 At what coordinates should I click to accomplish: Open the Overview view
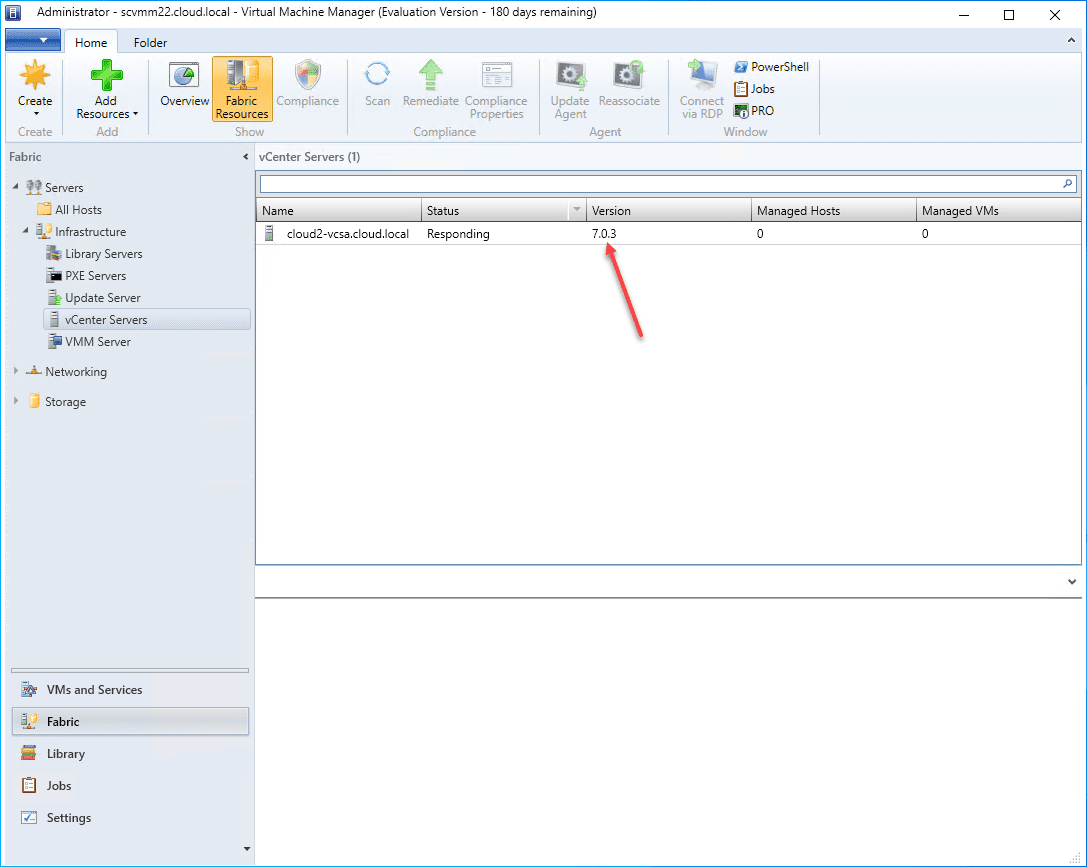[x=184, y=85]
